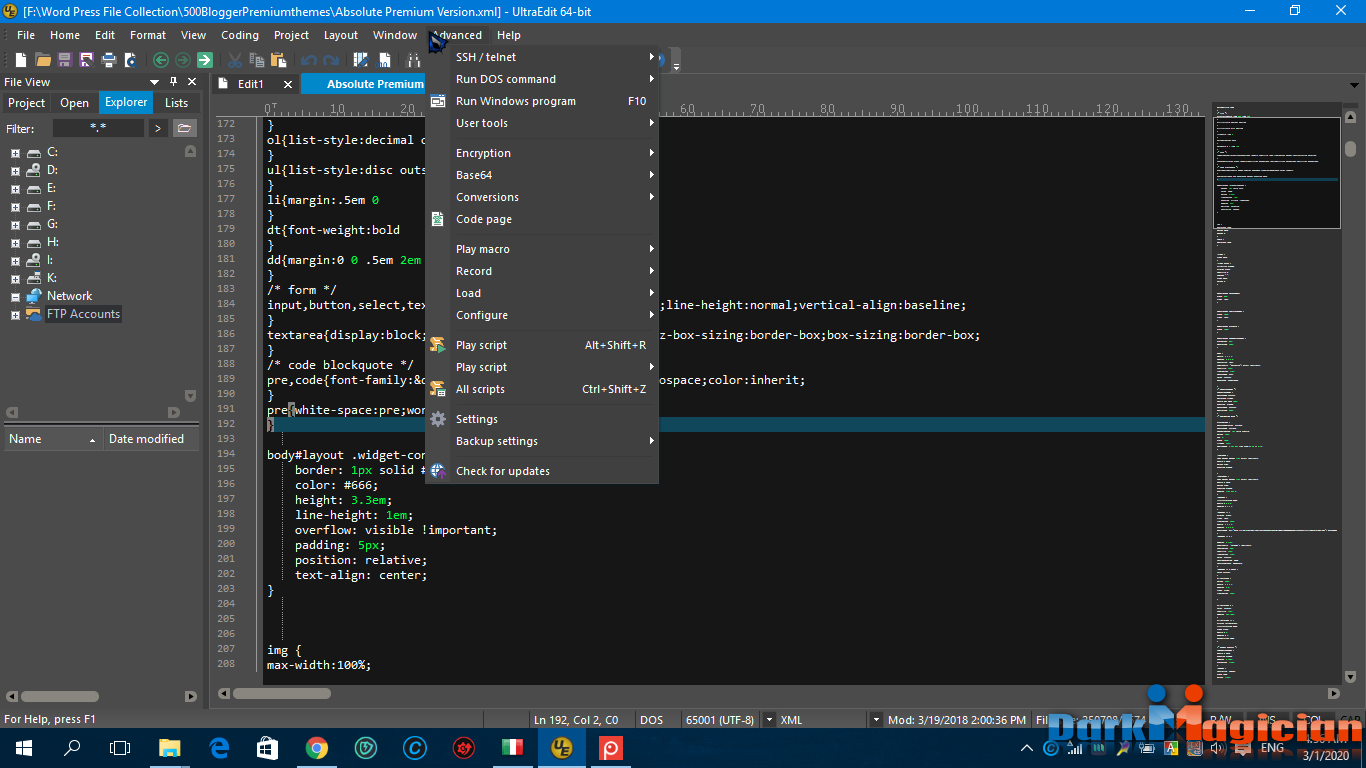Screen dimensions: 1366x768
Task: Sort the file list by Name column
Action: point(53,439)
